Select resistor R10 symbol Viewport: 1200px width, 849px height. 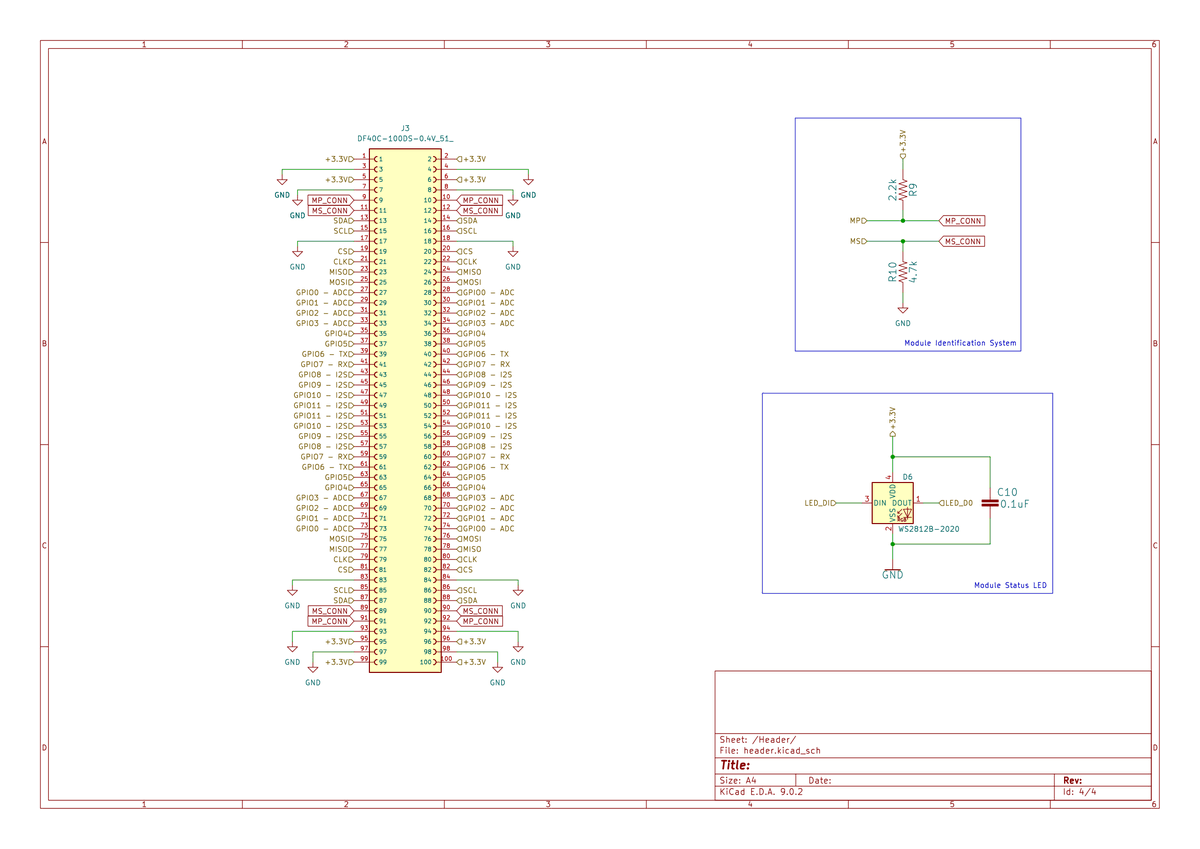pos(903,272)
